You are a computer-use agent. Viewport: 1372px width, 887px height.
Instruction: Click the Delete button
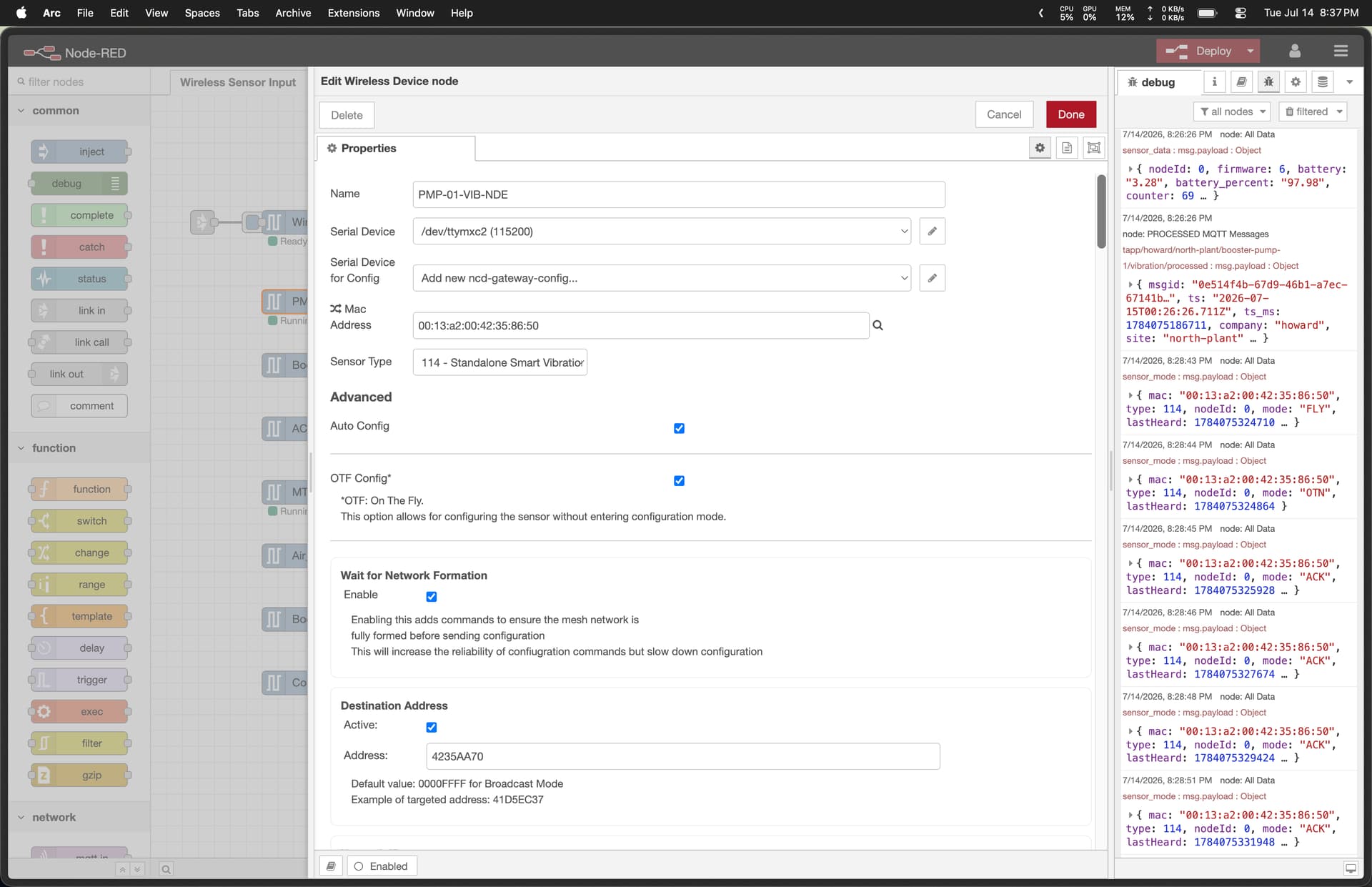347,115
